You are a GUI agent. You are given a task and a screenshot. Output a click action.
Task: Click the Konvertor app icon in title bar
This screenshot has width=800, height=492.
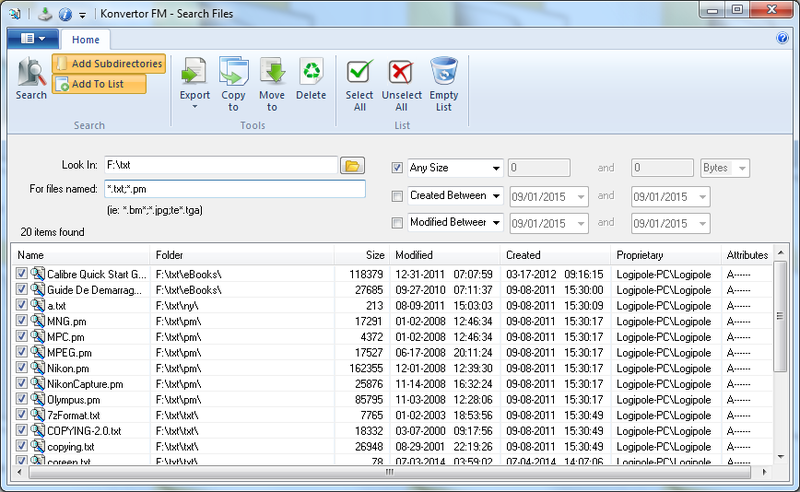click(15, 14)
